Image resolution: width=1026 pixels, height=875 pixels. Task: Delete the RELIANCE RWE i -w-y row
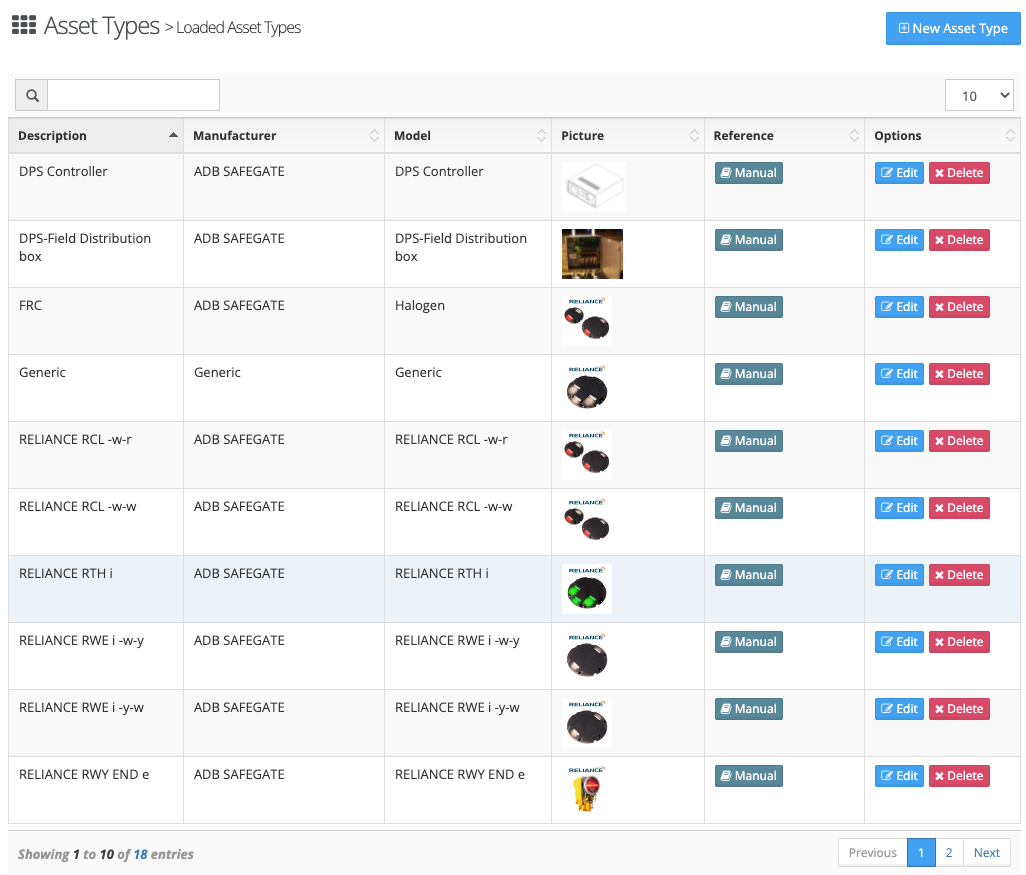(x=959, y=642)
